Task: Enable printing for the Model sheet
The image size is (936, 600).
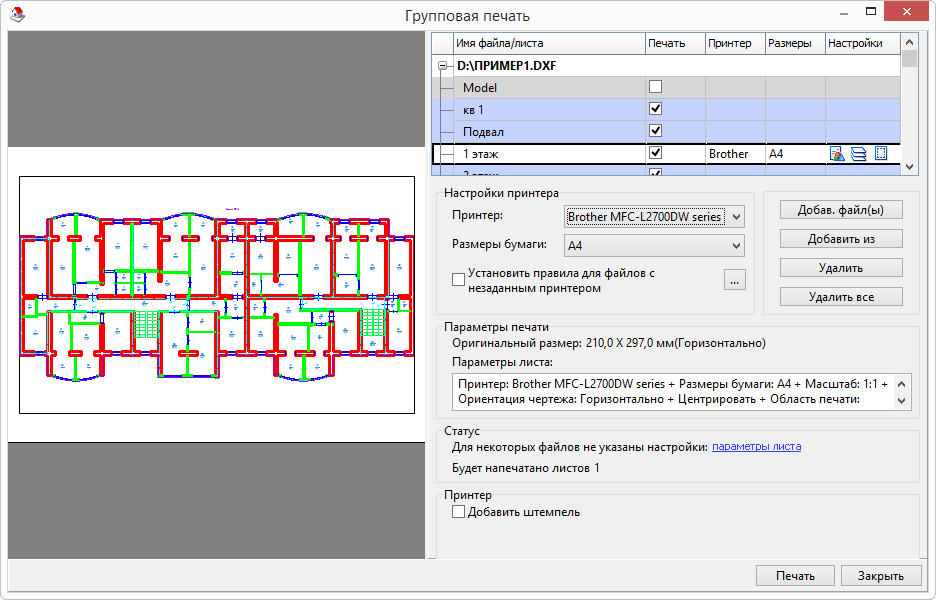Action: tap(656, 87)
